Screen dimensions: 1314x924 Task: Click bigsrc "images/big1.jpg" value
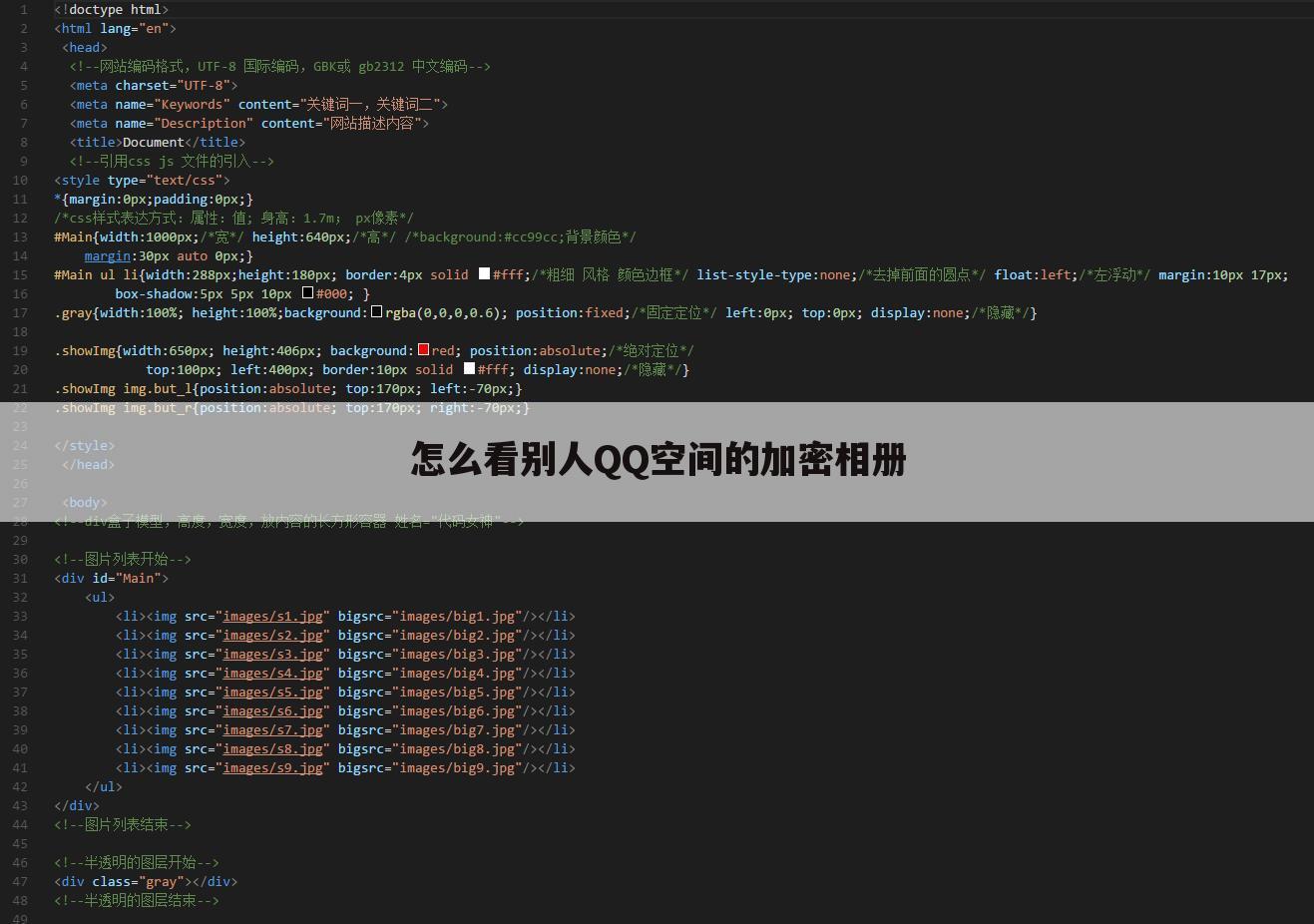tap(457, 616)
